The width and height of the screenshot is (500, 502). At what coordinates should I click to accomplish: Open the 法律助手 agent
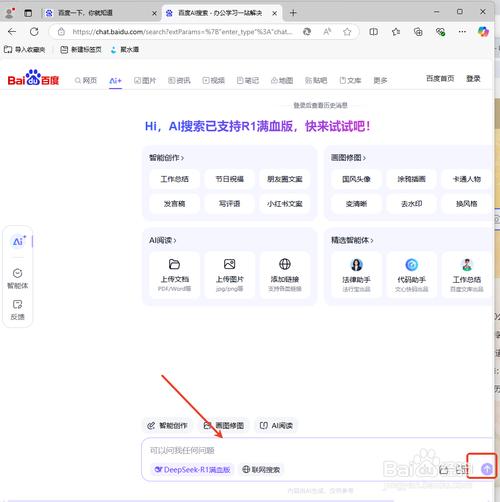pos(356,275)
